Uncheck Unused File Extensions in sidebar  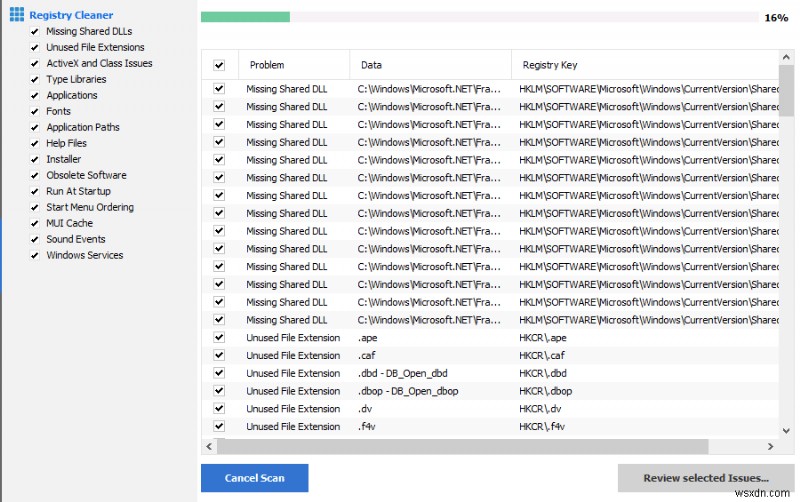[35, 48]
